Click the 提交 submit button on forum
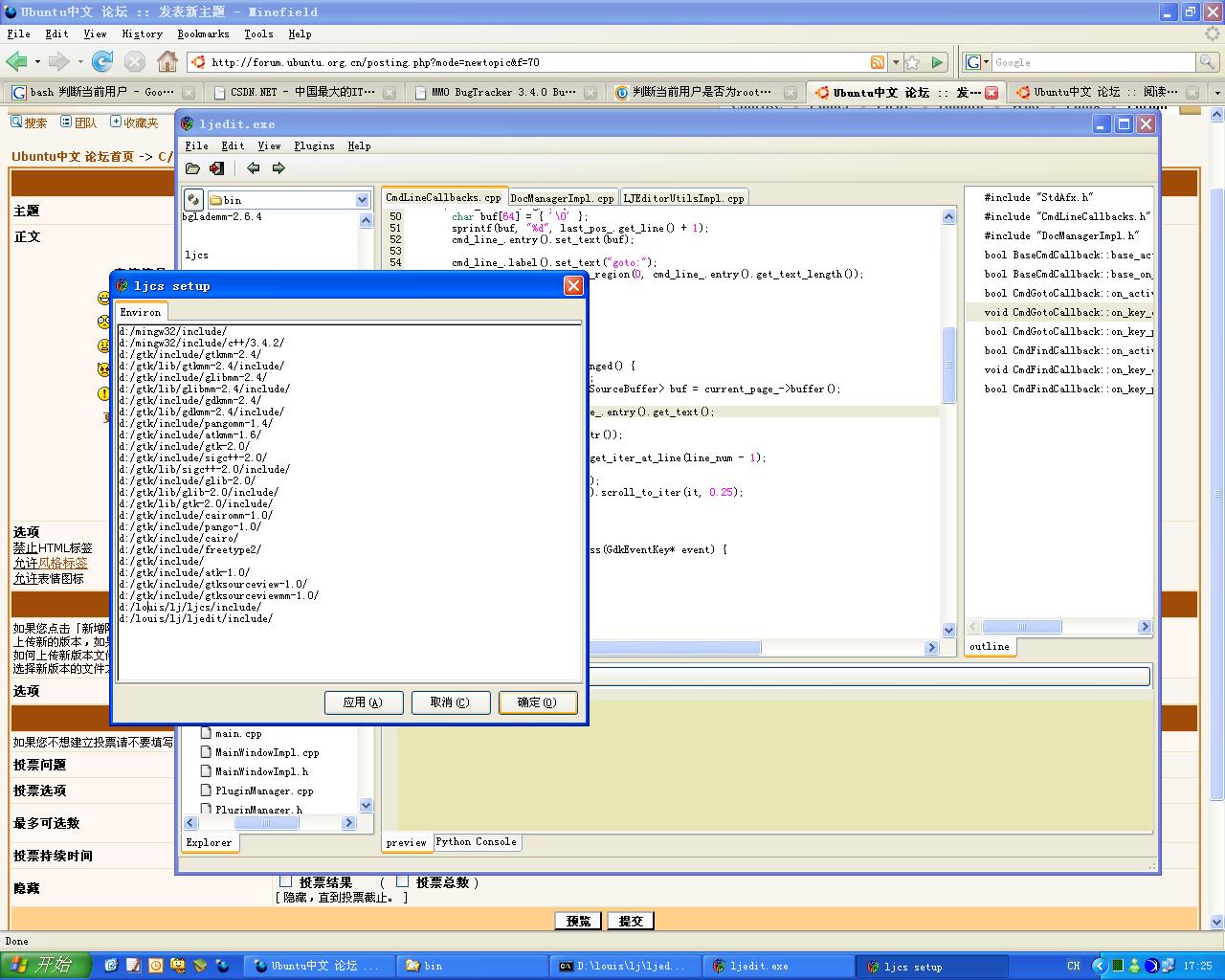Screen dimensions: 1225x980 [631, 921]
